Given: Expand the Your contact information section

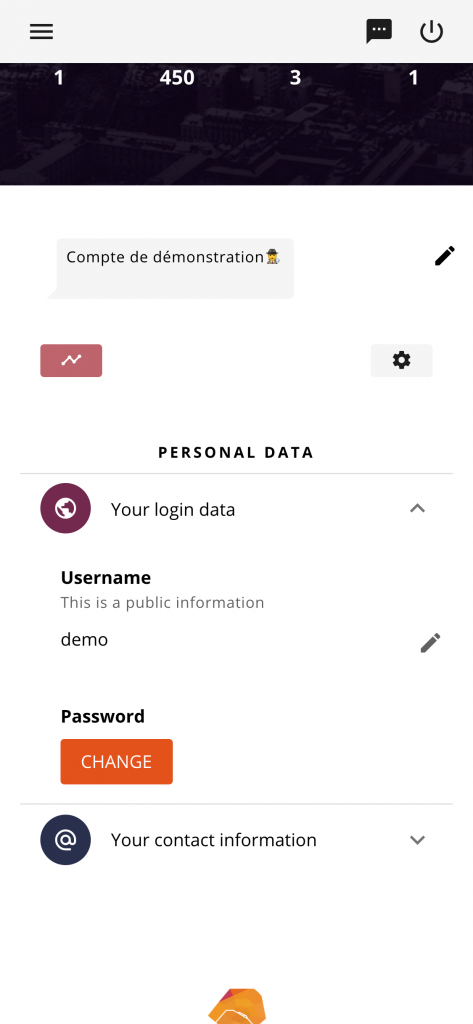Looking at the screenshot, I should [x=417, y=840].
